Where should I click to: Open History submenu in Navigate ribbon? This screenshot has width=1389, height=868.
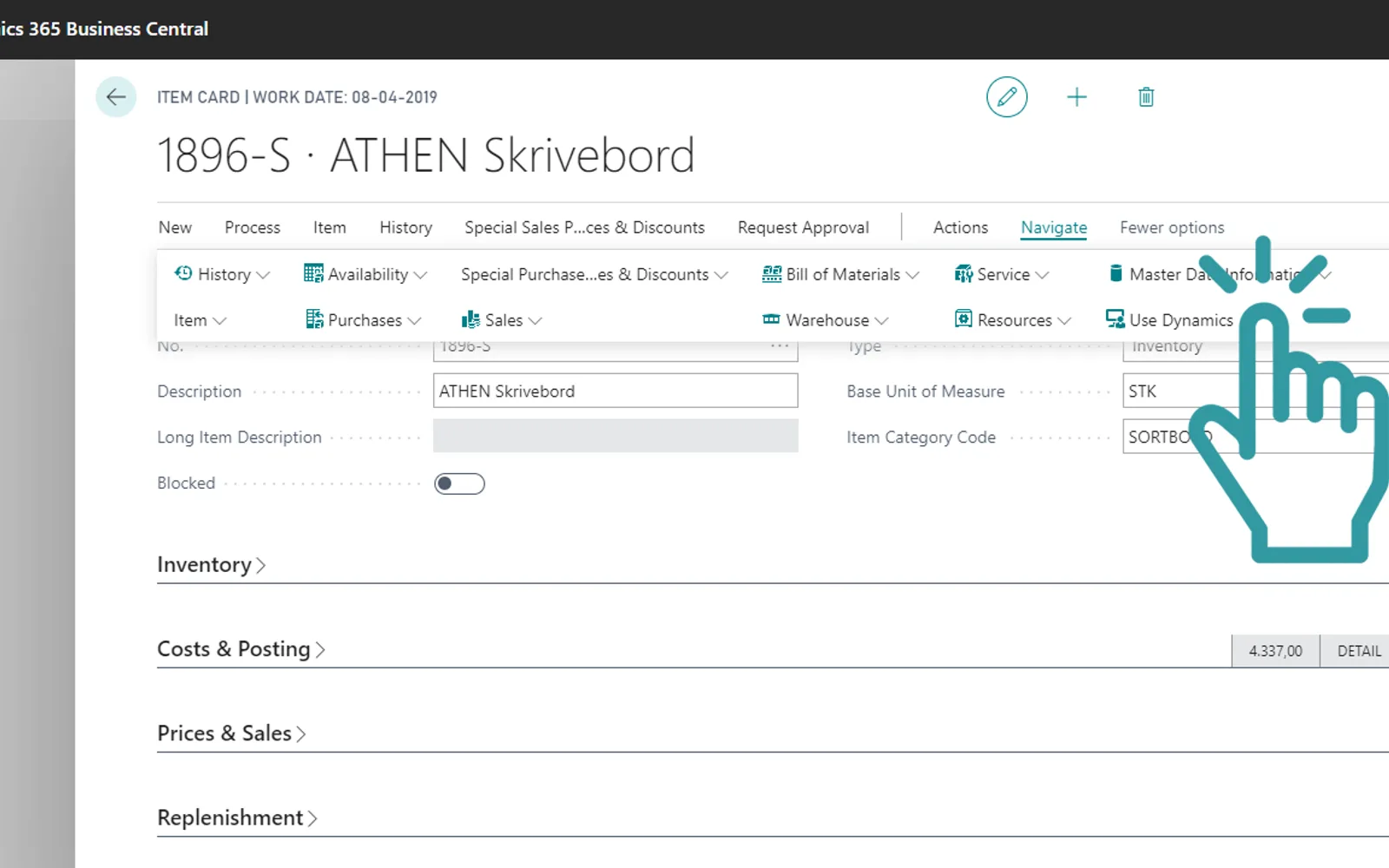[222, 274]
